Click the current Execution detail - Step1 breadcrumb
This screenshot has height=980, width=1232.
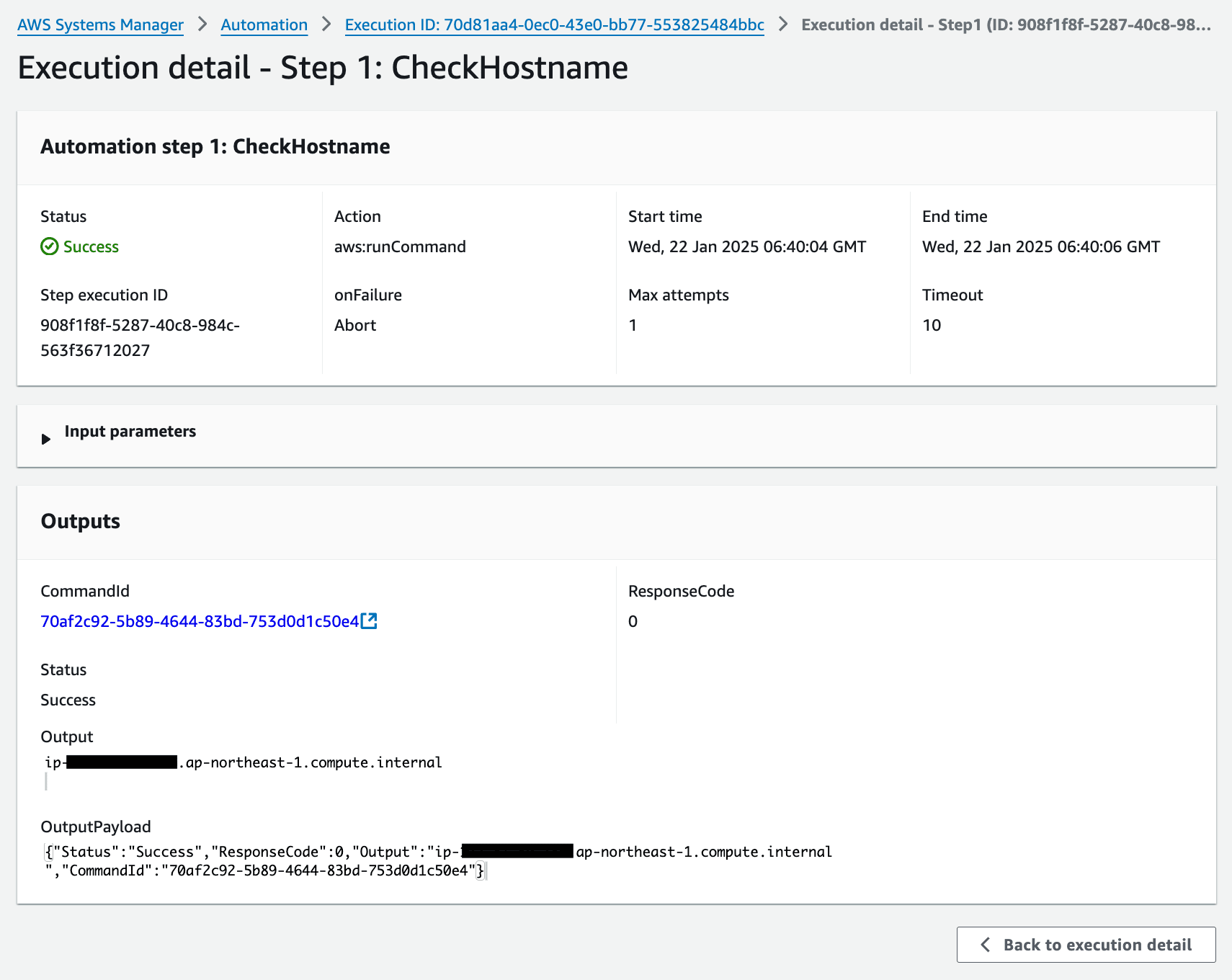(1006, 25)
